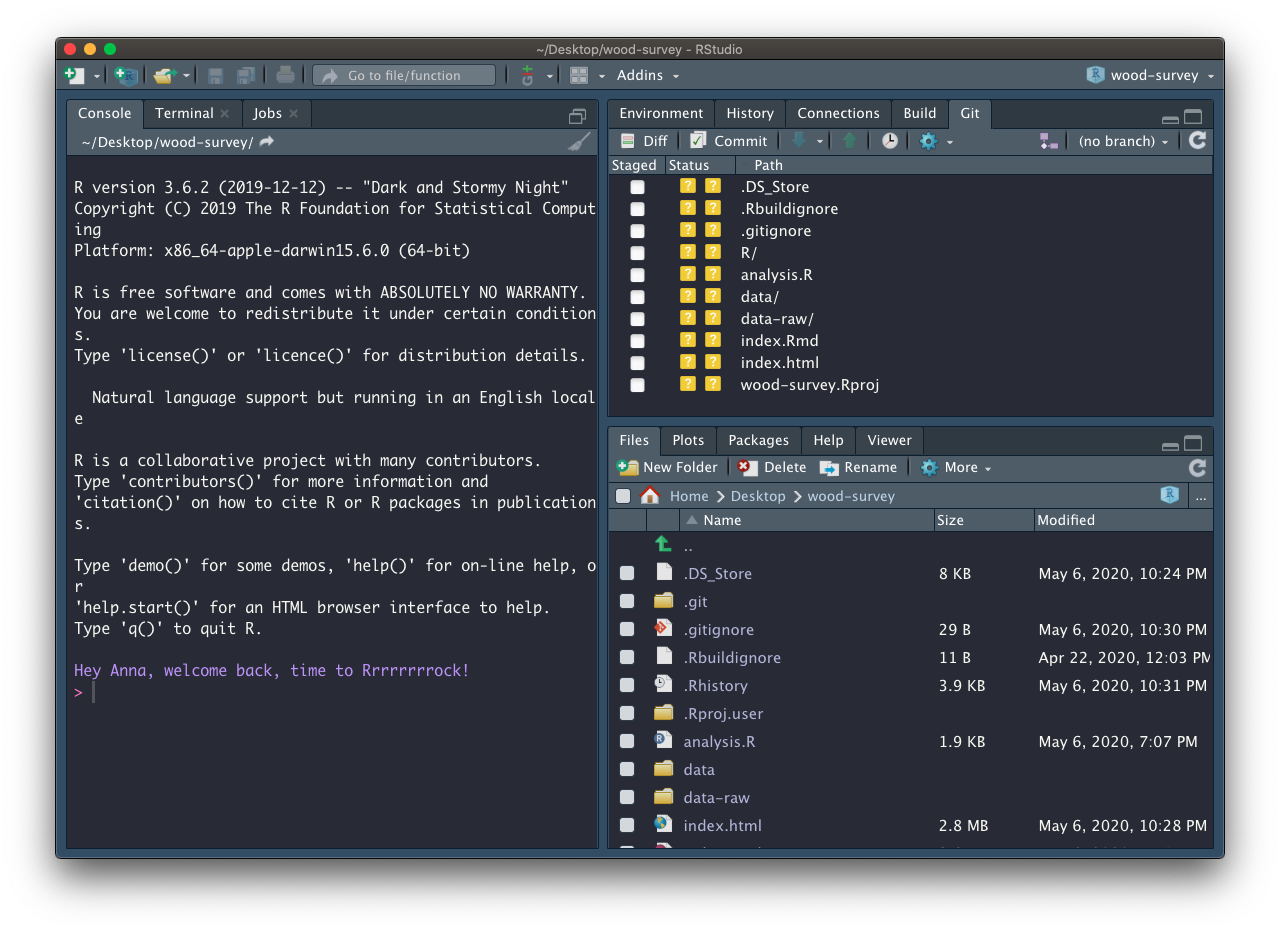The width and height of the screenshot is (1280, 932).
Task: Open the Git pane gear More menu
Action: [x=936, y=141]
